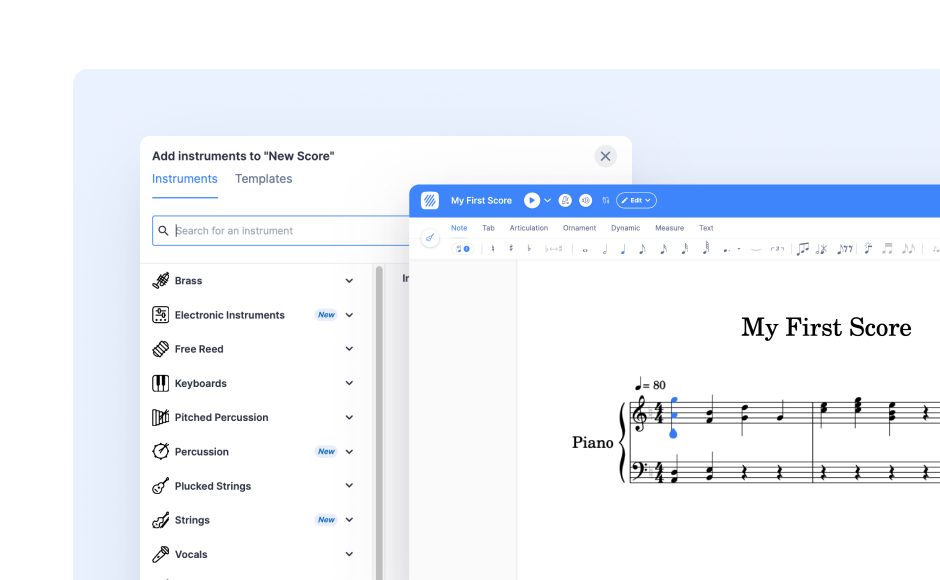940x580 pixels.
Task: Click the Plucked Strings category
Action: click(x=213, y=486)
